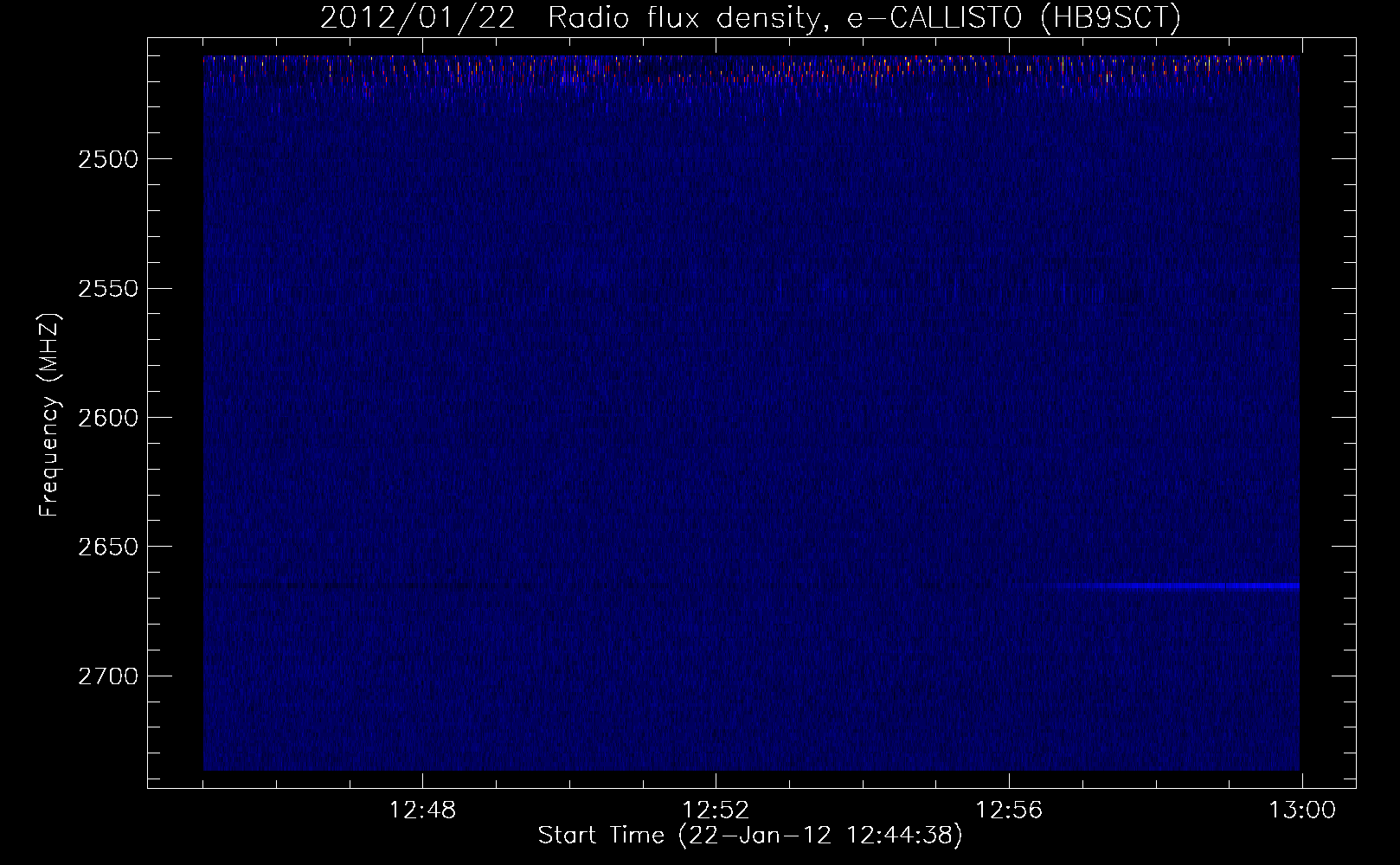Click the 12:52 time tick label

pyautogui.click(x=716, y=811)
